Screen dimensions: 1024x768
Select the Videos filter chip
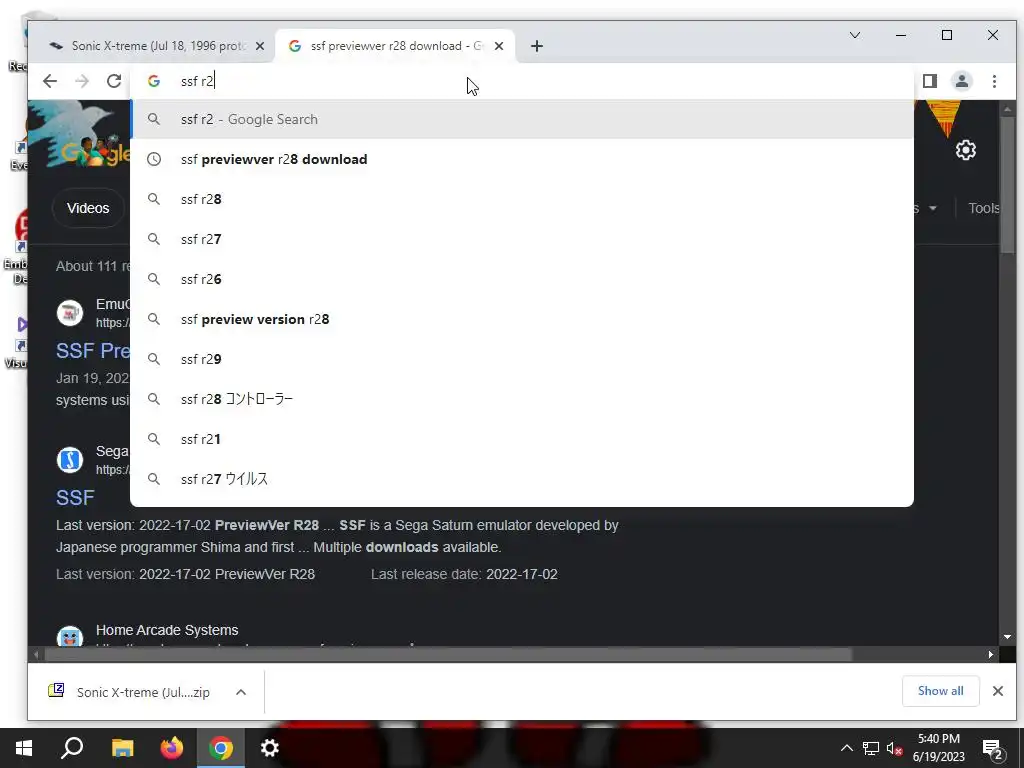coord(88,208)
